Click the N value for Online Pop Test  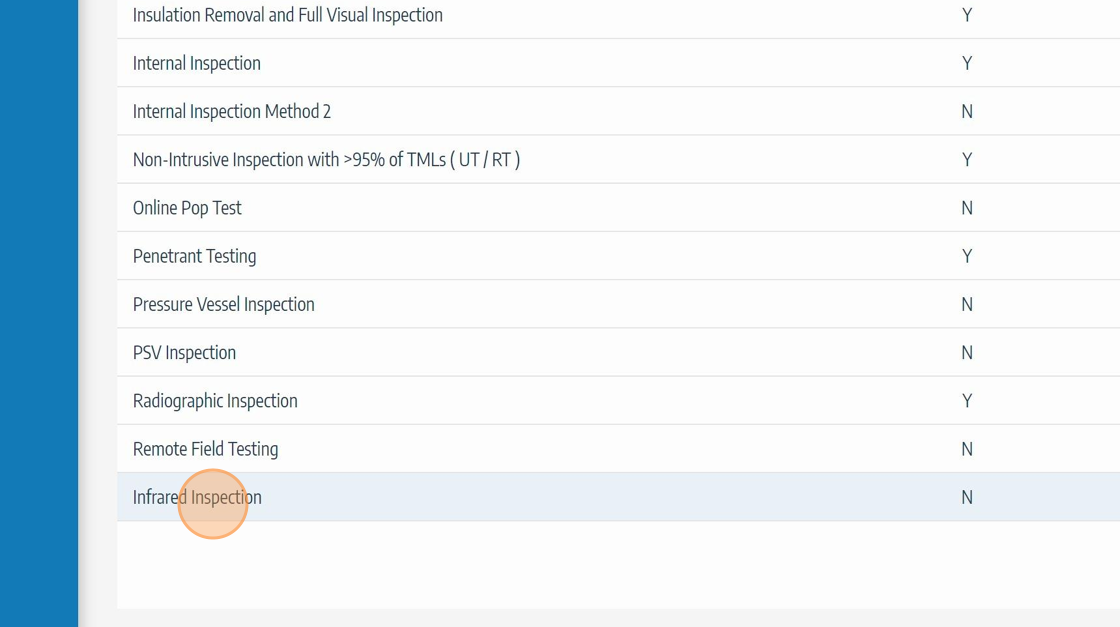coord(967,208)
